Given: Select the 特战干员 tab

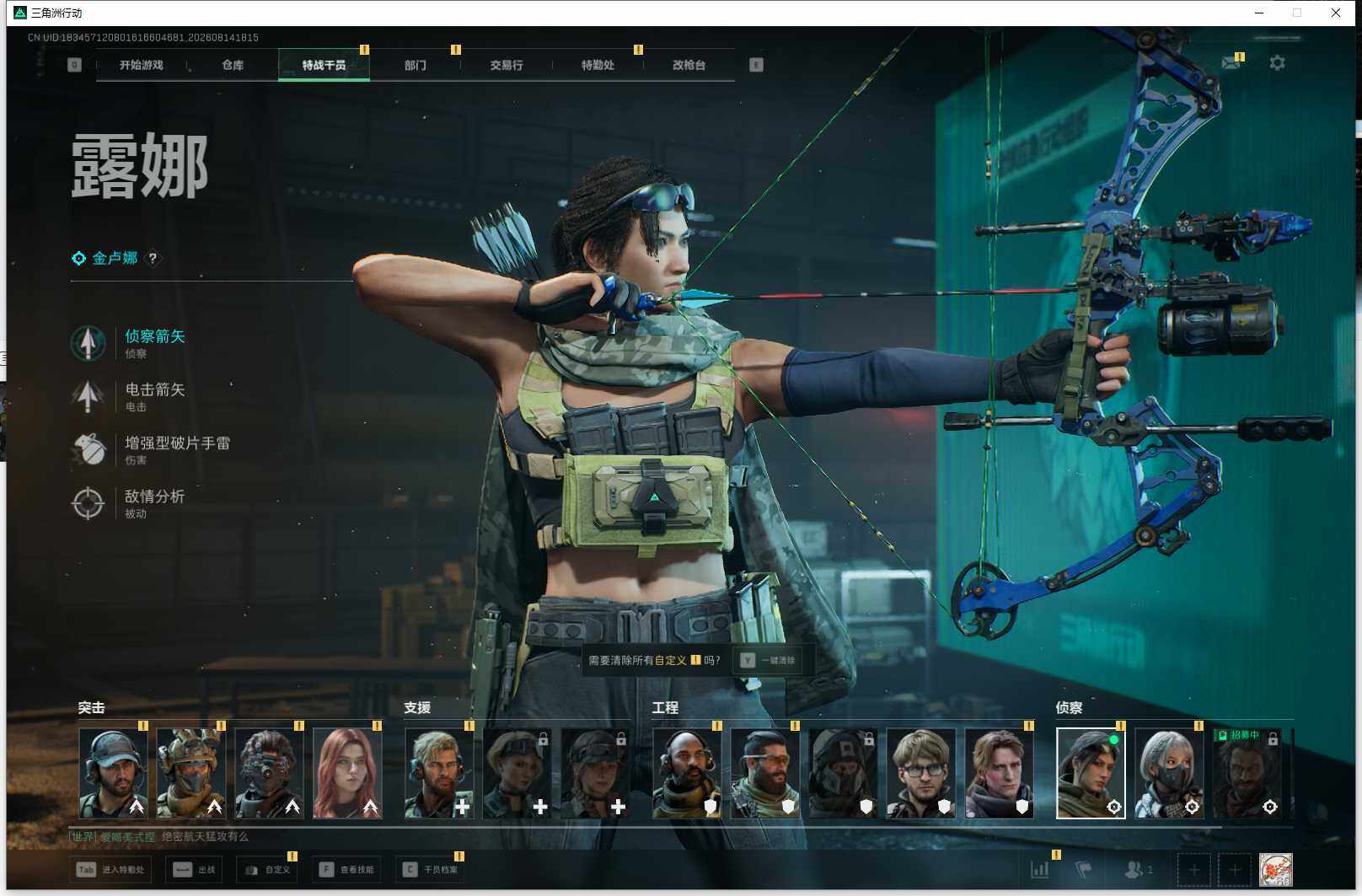Looking at the screenshot, I should [x=324, y=65].
